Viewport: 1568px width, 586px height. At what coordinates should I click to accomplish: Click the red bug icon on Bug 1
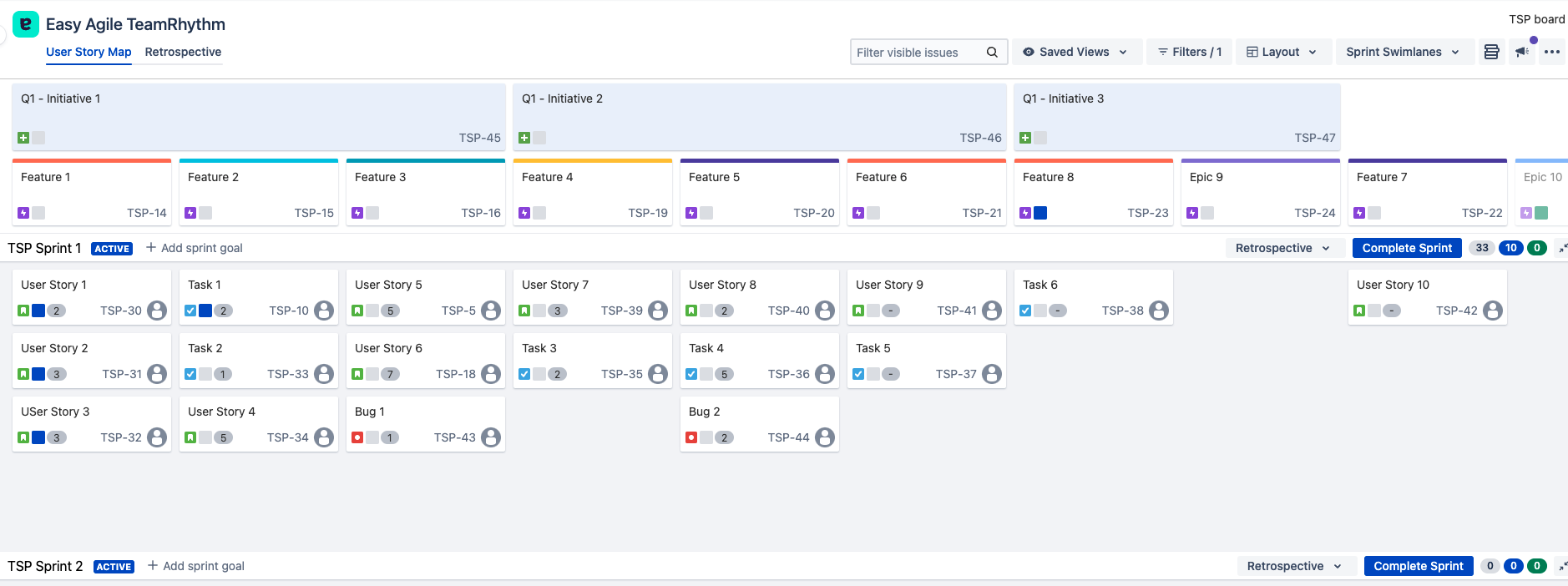(x=357, y=437)
